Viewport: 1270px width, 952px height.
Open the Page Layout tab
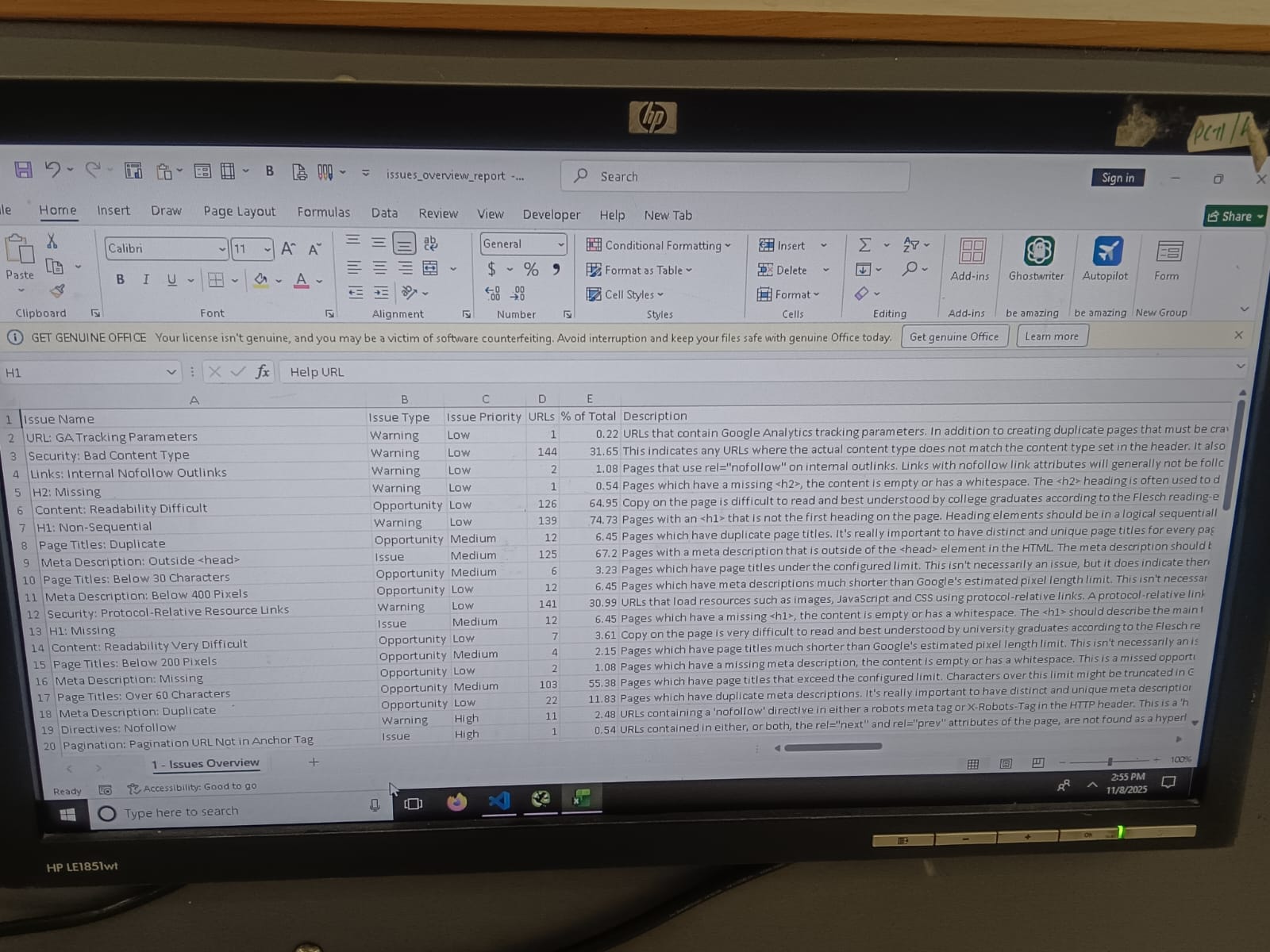239,211
